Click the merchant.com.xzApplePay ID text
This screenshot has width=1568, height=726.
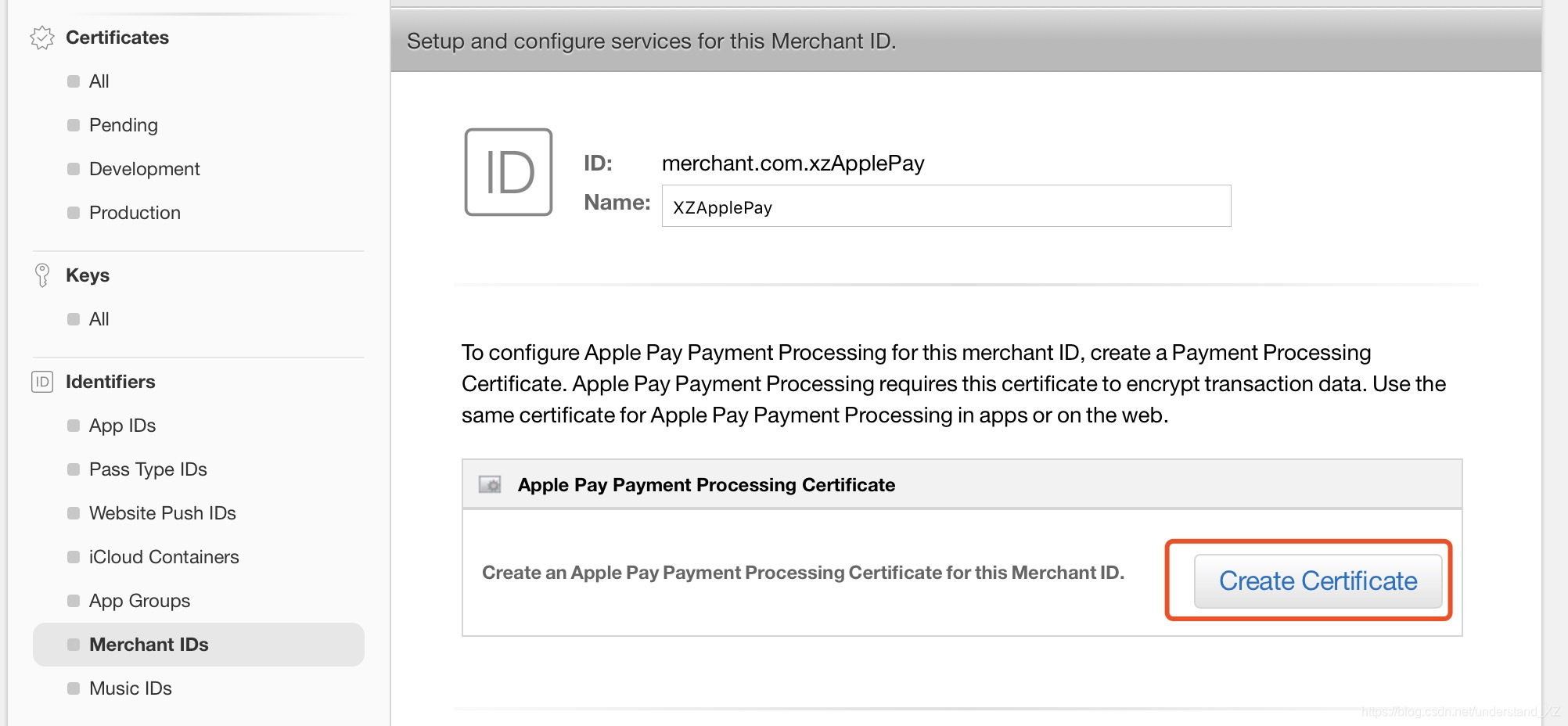(793, 163)
